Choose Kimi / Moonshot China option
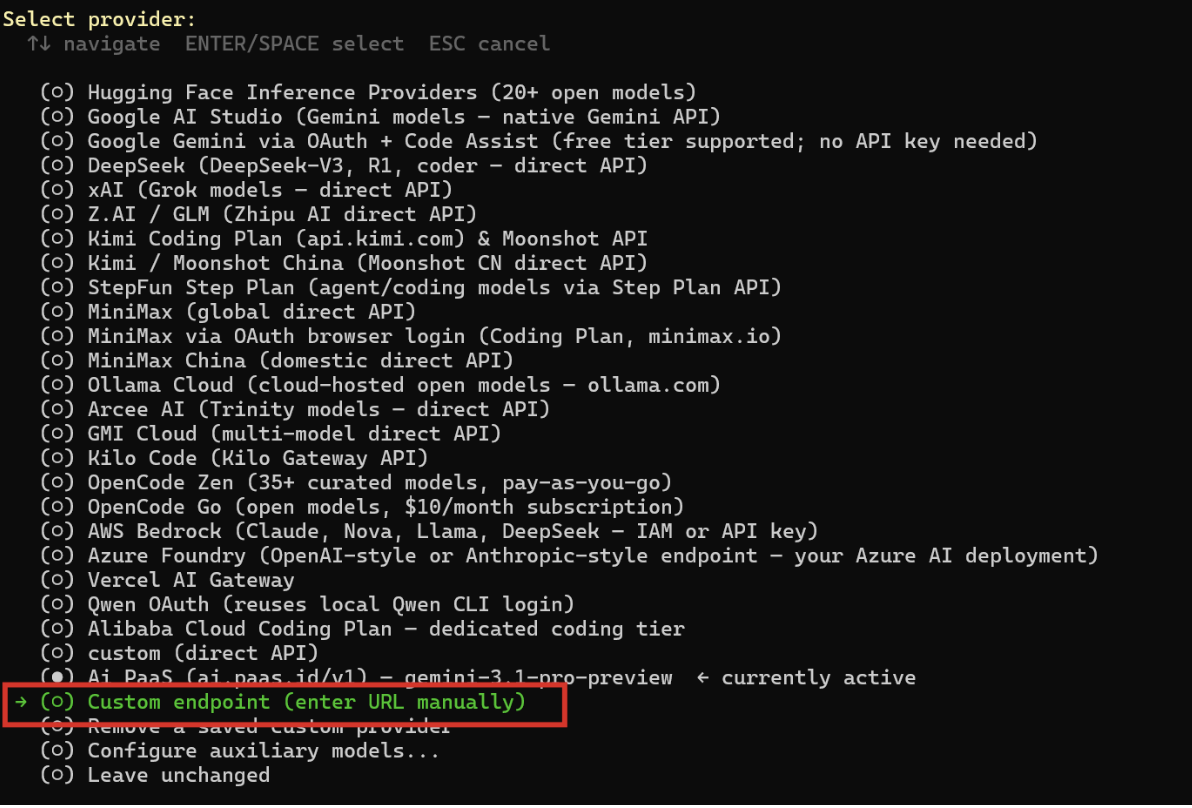The image size is (1192, 808). click(344, 263)
